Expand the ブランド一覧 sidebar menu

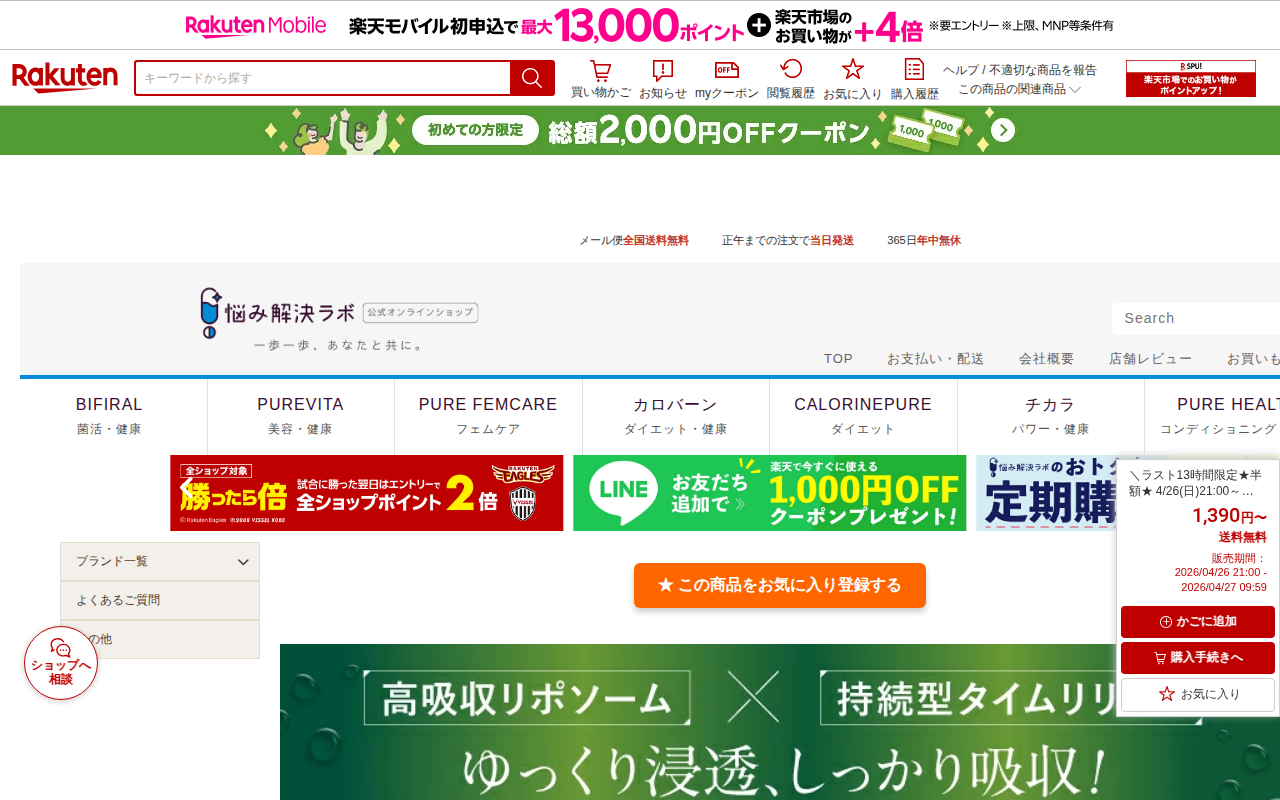160,562
